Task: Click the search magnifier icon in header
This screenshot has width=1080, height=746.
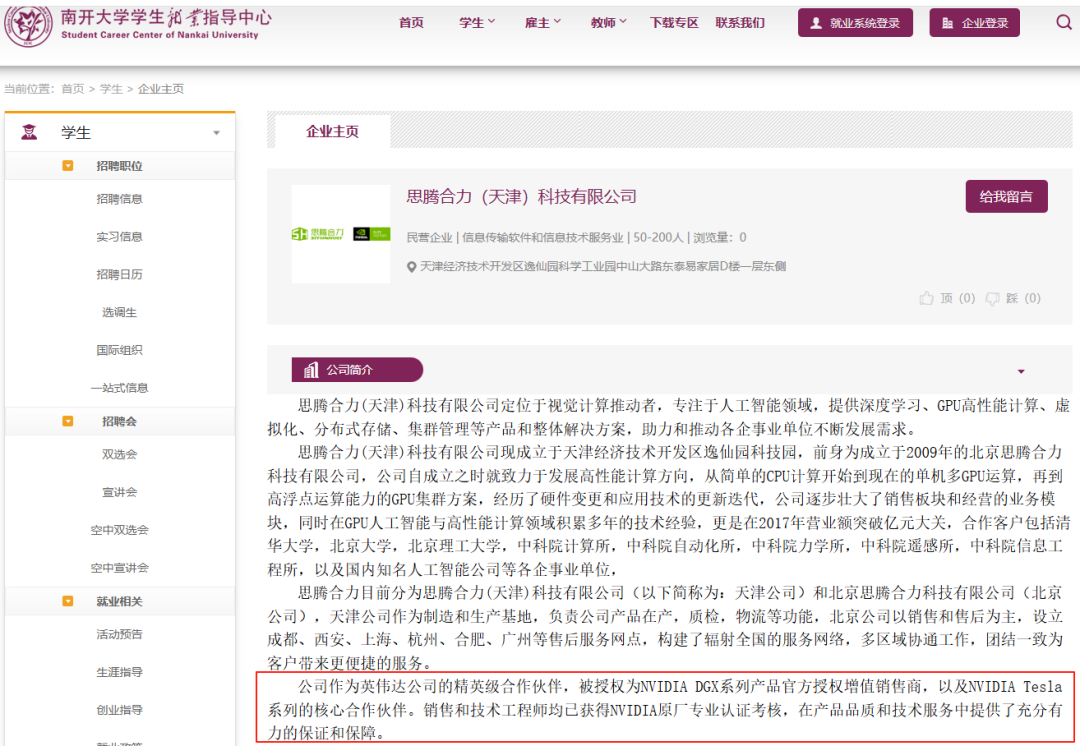Action: (1063, 22)
